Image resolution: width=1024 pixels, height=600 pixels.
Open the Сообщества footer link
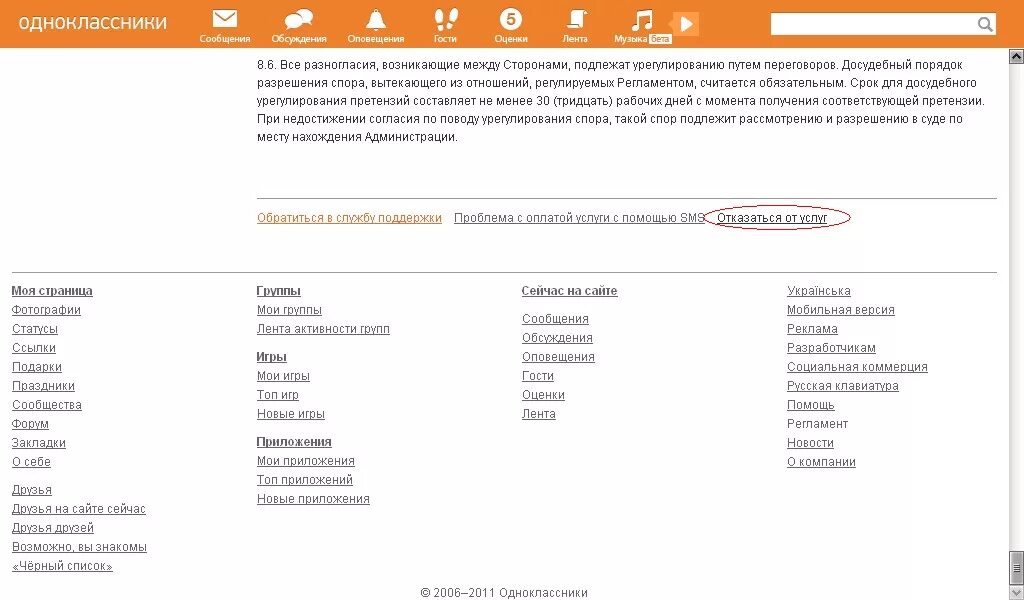pyautogui.click(x=47, y=404)
